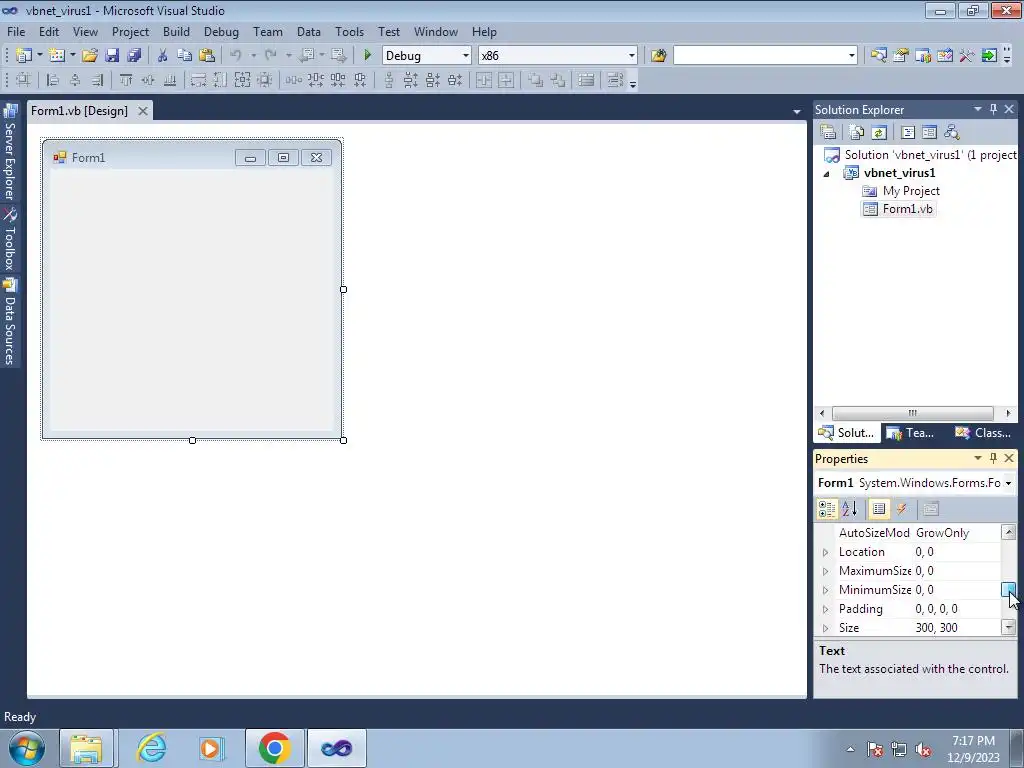The width and height of the screenshot is (1024, 768).
Task: Pin the Properties panel
Action: [993, 458]
